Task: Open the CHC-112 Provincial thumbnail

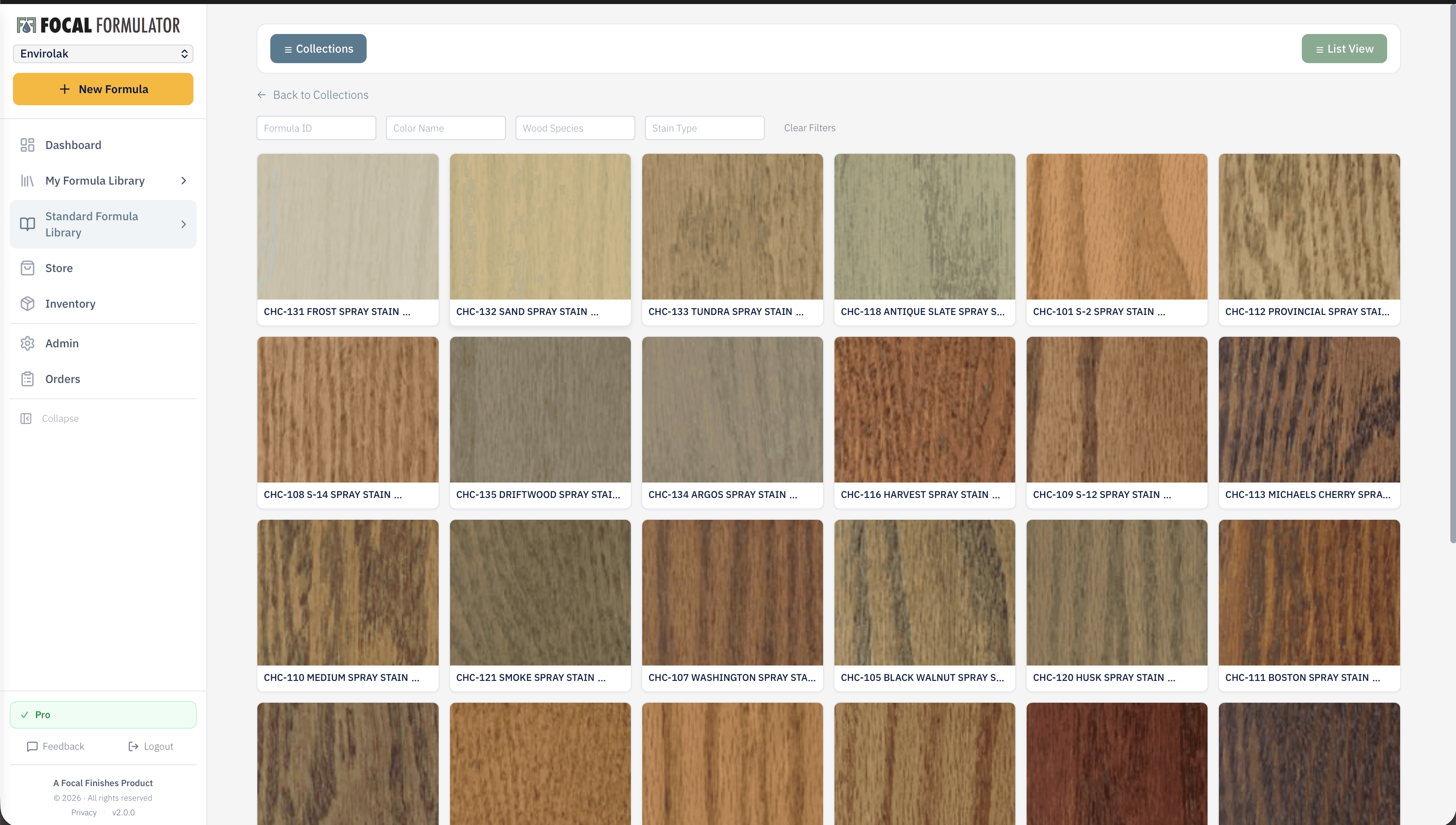Action: pos(1310,227)
